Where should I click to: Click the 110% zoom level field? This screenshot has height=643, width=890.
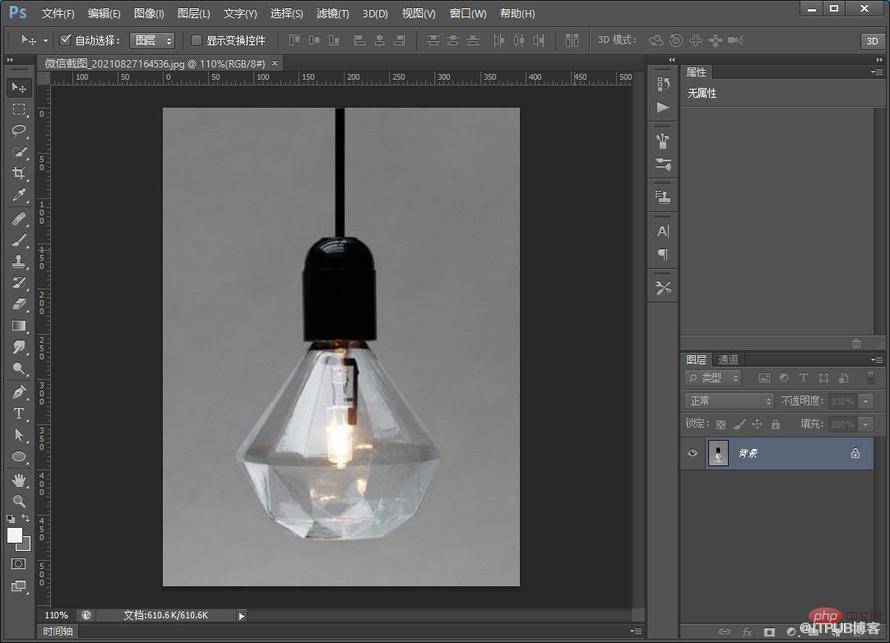56,615
